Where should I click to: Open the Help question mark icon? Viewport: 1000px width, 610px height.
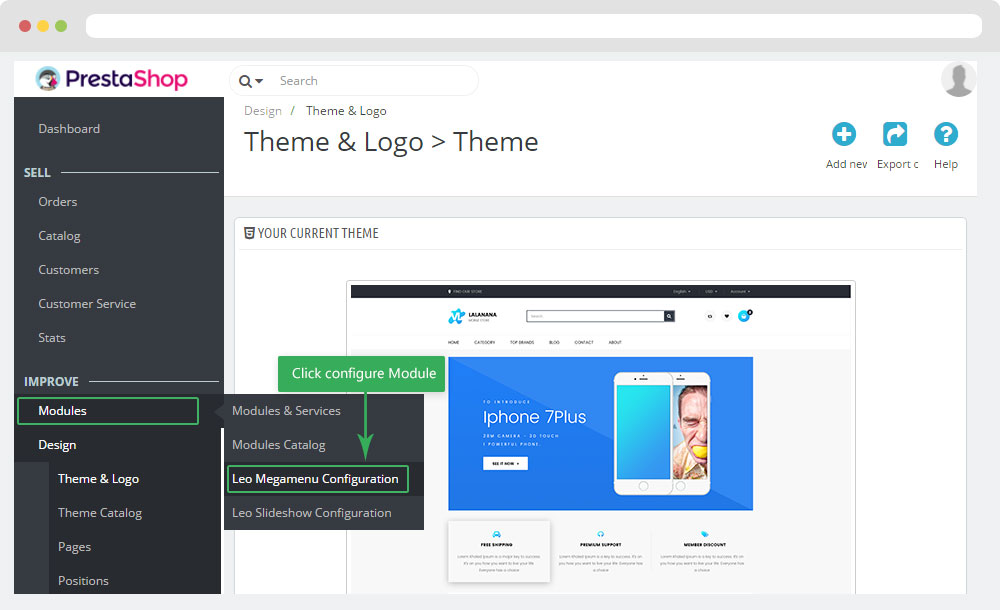(946, 134)
